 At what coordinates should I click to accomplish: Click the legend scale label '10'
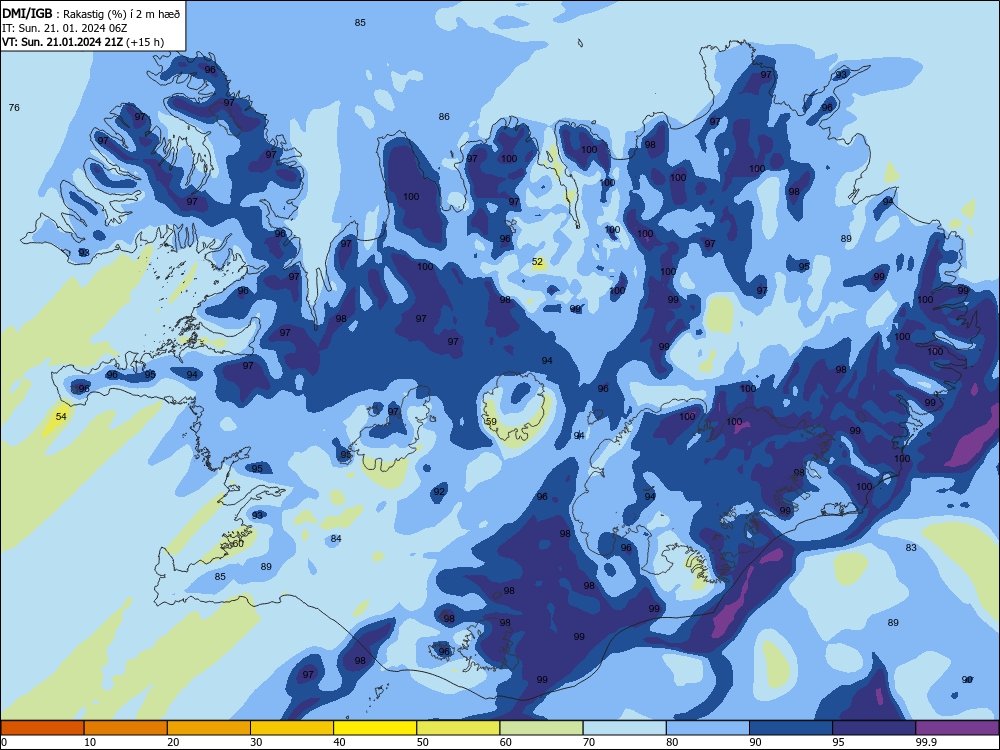pos(90,742)
